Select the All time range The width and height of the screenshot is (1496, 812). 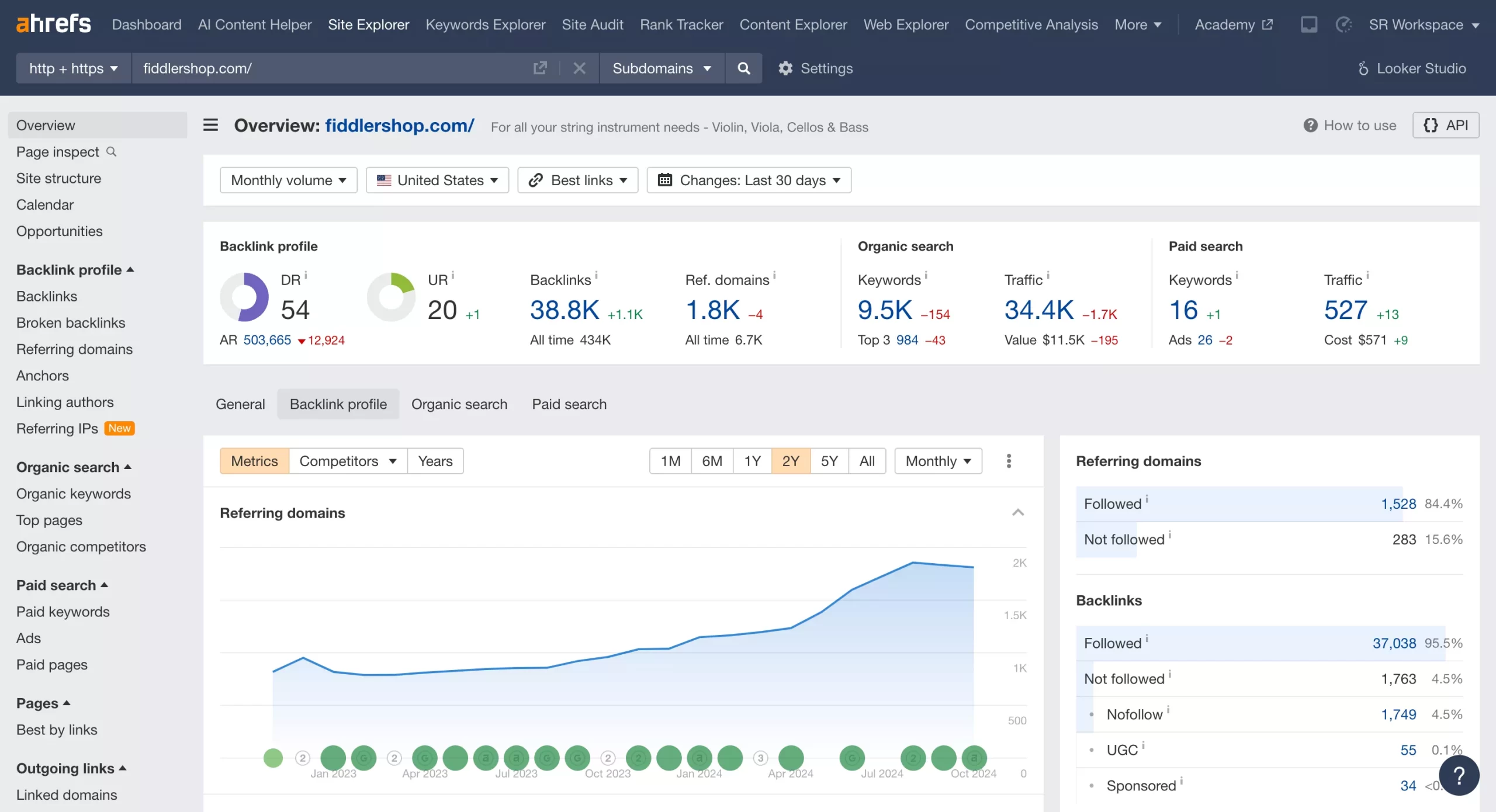[x=867, y=461]
